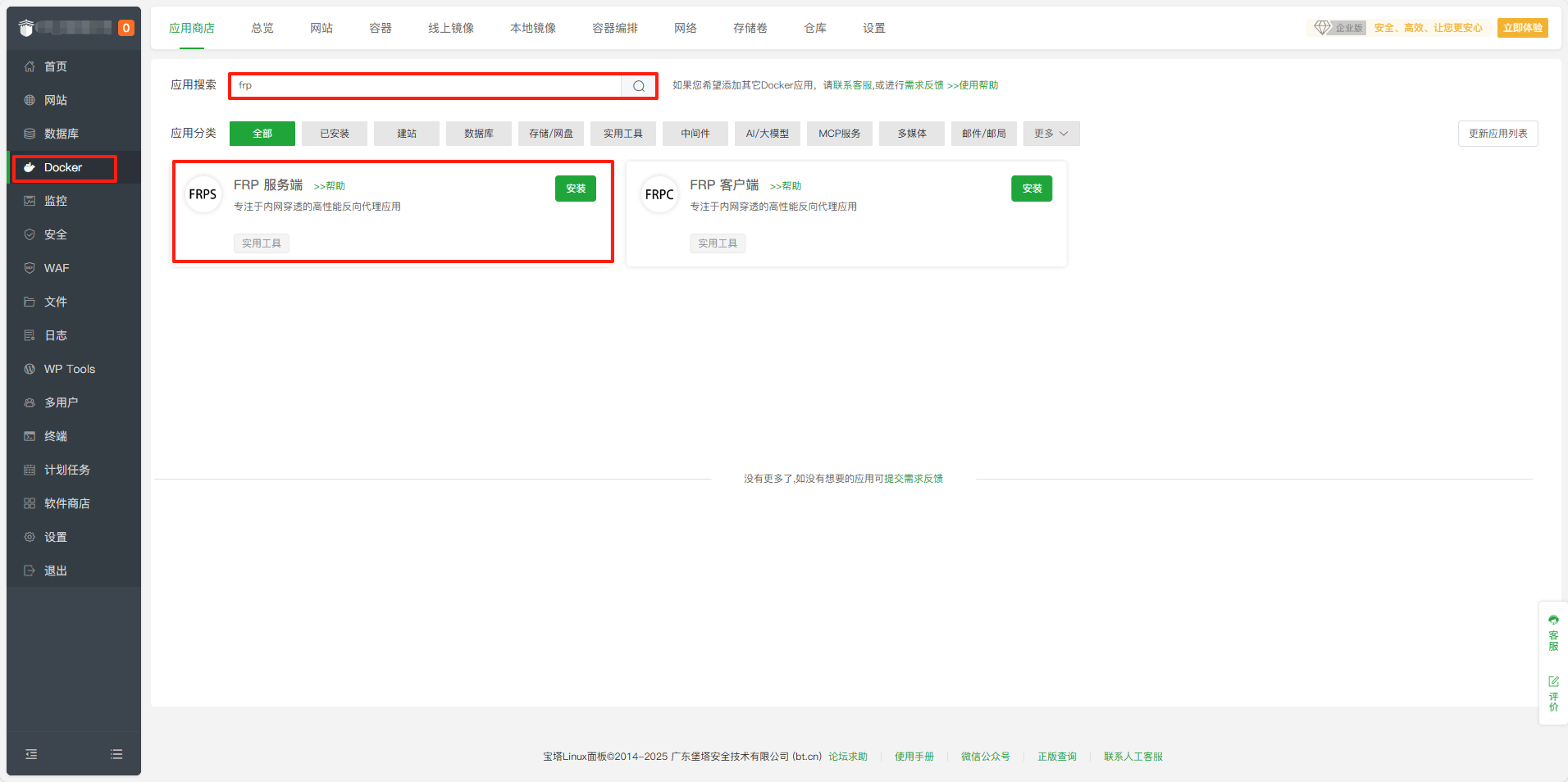Click the grid icon beside 软件商店

click(30, 503)
